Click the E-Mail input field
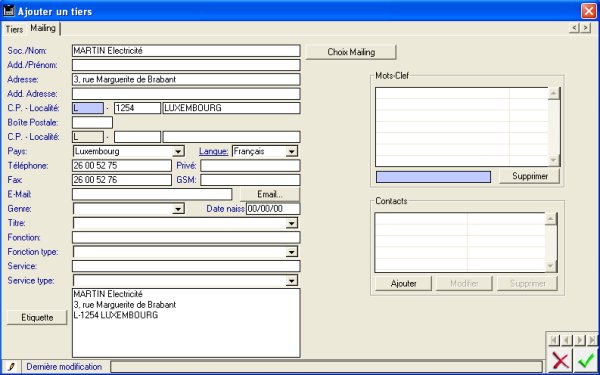 pyautogui.click(x=152, y=194)
